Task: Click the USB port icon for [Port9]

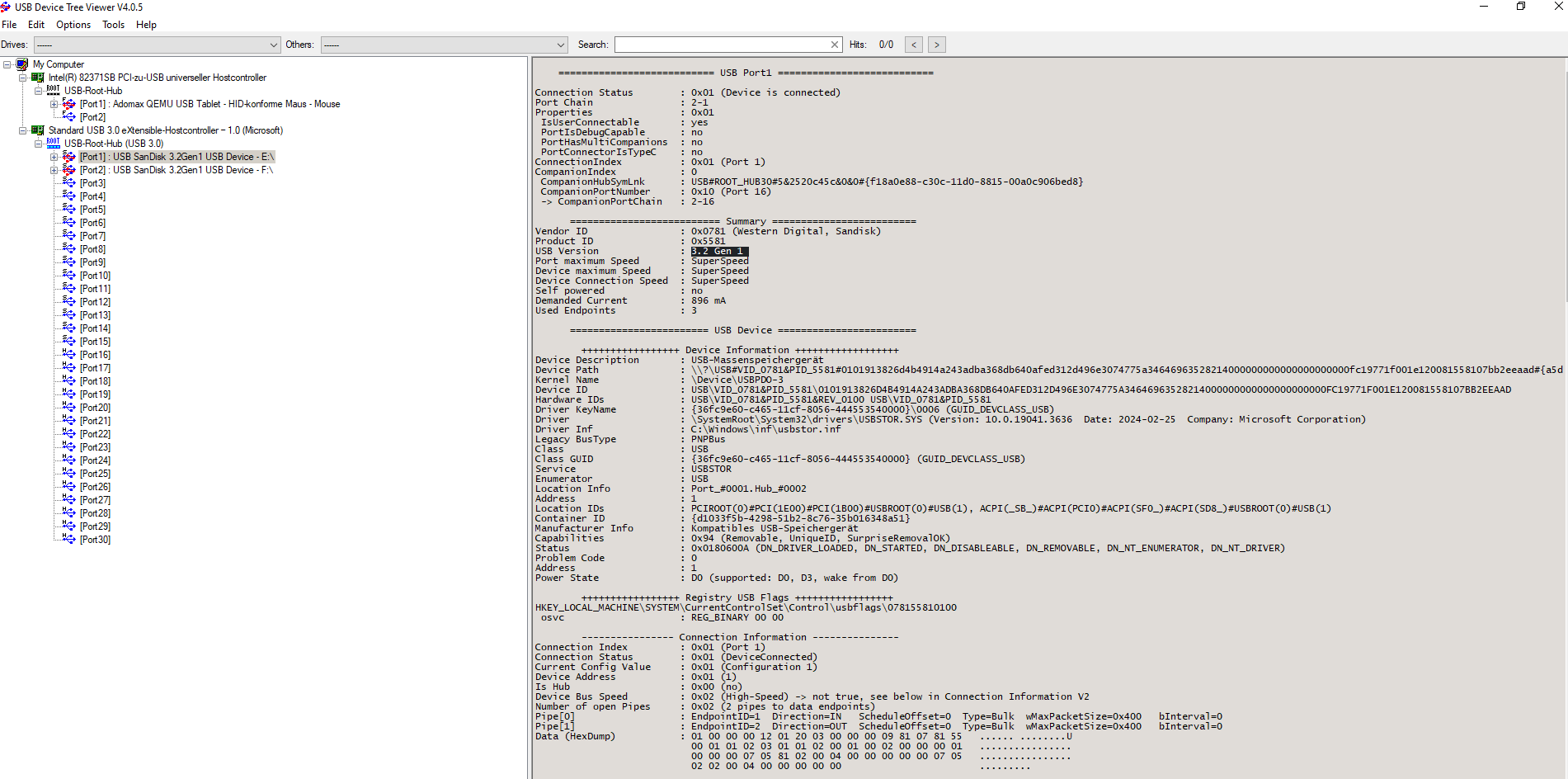Action: [x=69, y=262]
